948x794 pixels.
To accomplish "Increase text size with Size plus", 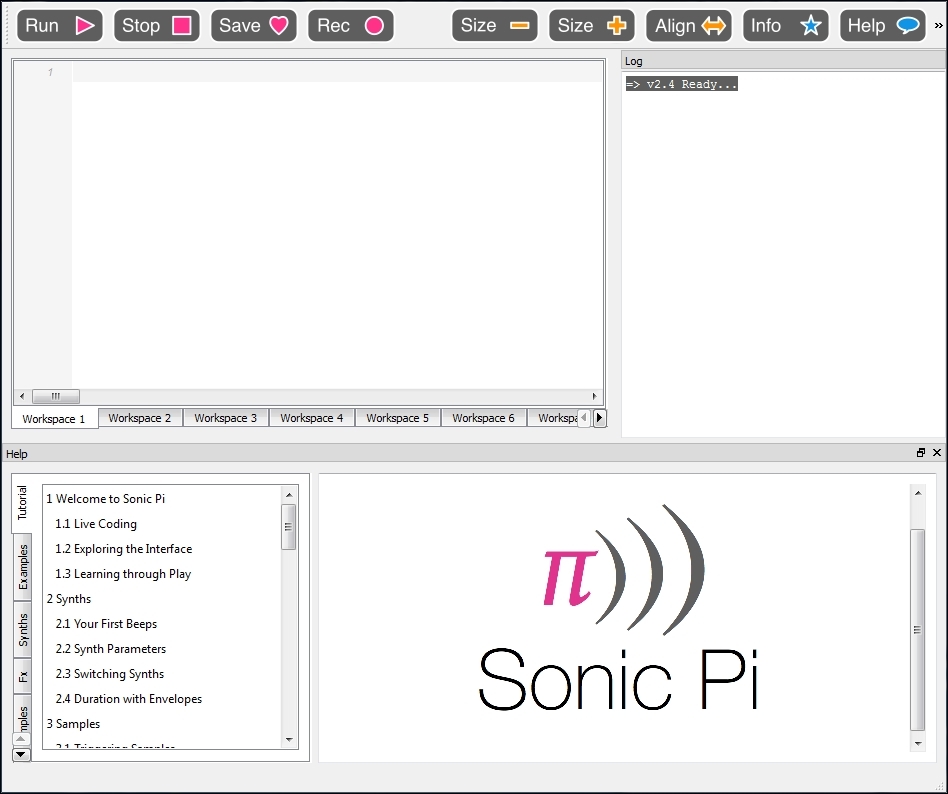I will [592, 25].
